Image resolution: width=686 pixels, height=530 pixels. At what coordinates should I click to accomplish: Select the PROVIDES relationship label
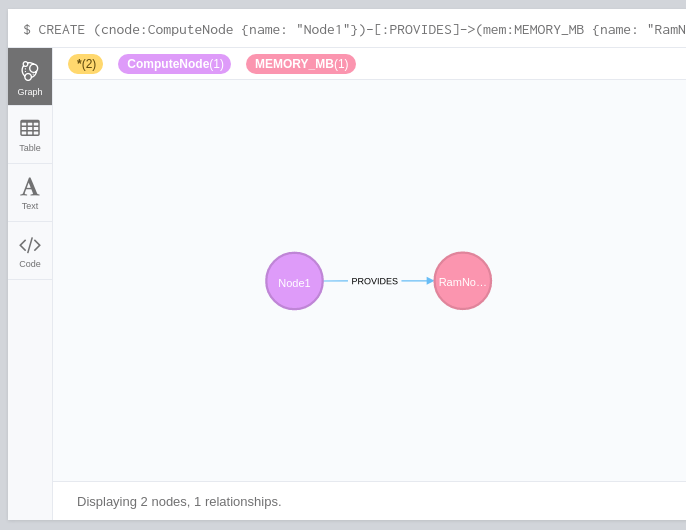(x=374, y=281)
